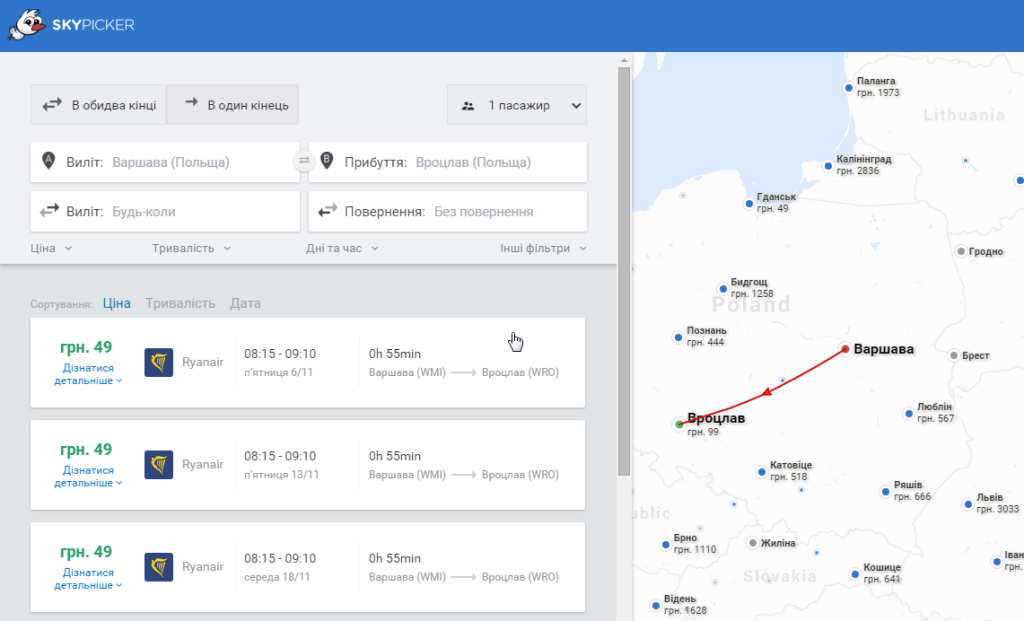Select Катовіце map marker dot

point(761,471)
